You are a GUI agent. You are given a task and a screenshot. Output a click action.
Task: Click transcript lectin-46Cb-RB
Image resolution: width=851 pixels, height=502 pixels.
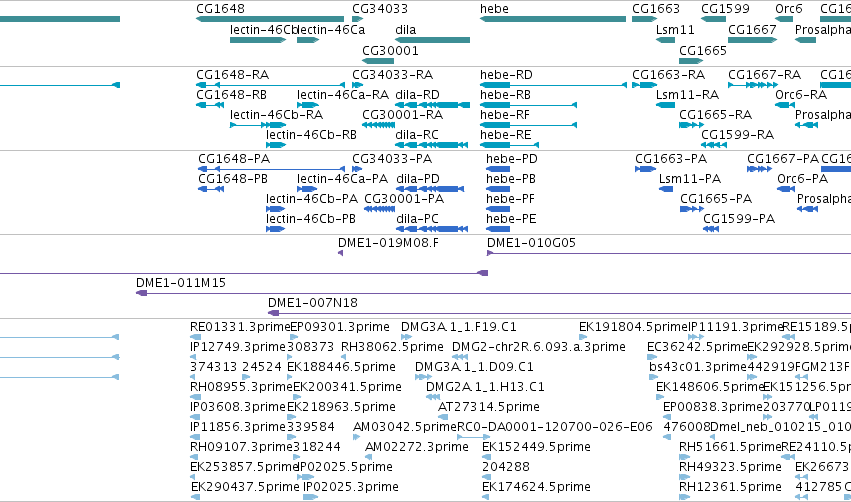tap(276, 145)
